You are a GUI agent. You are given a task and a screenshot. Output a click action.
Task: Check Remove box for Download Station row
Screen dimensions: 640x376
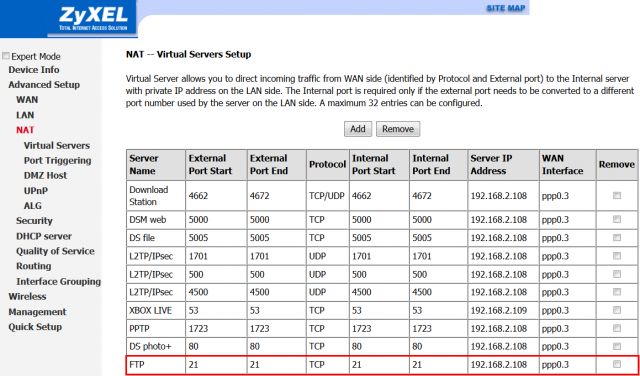[x=617, y=196]
